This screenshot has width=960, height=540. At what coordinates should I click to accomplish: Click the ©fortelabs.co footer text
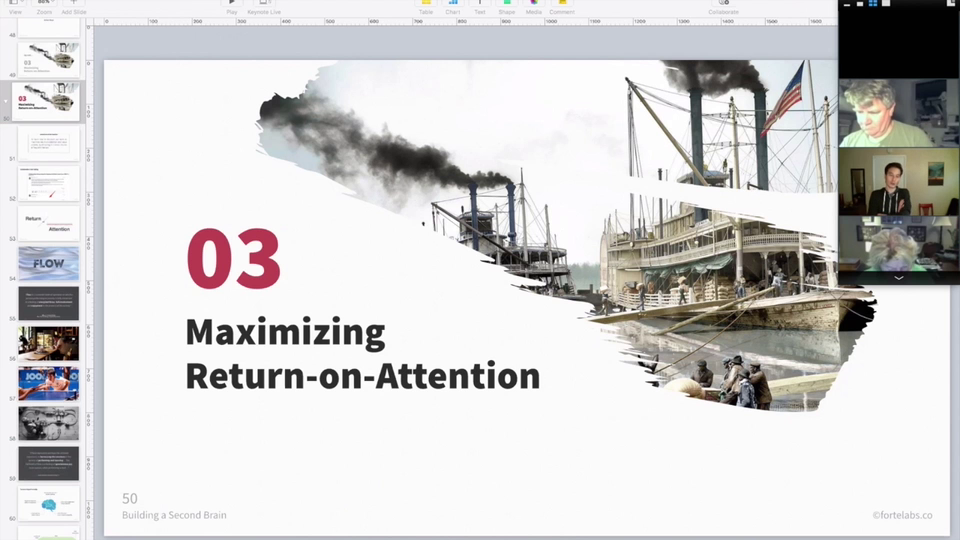902,516
